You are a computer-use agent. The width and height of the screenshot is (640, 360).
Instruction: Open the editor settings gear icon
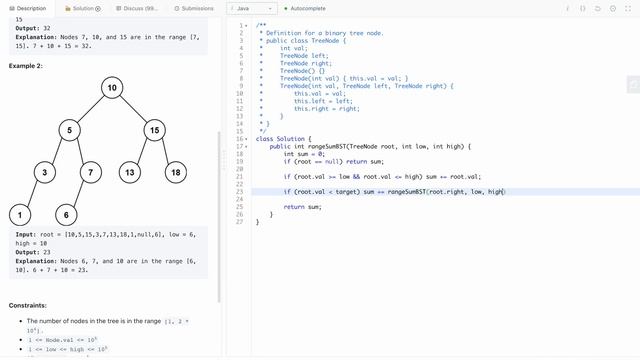613,8
